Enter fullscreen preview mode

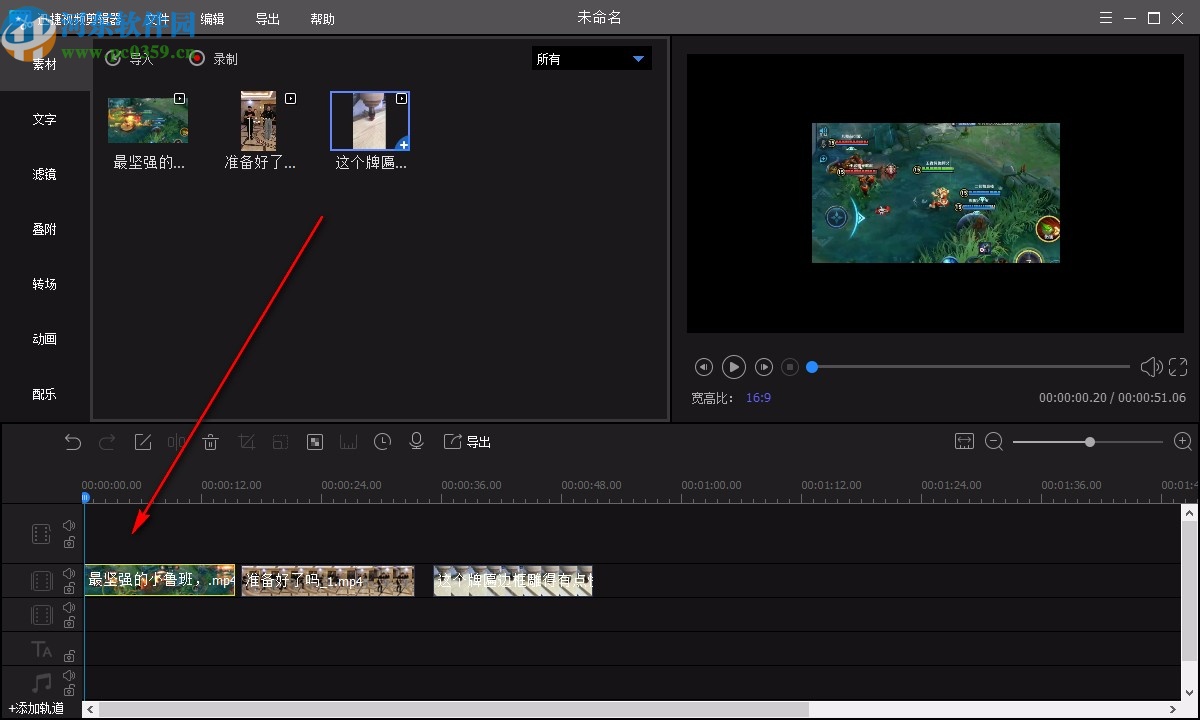1178,367
